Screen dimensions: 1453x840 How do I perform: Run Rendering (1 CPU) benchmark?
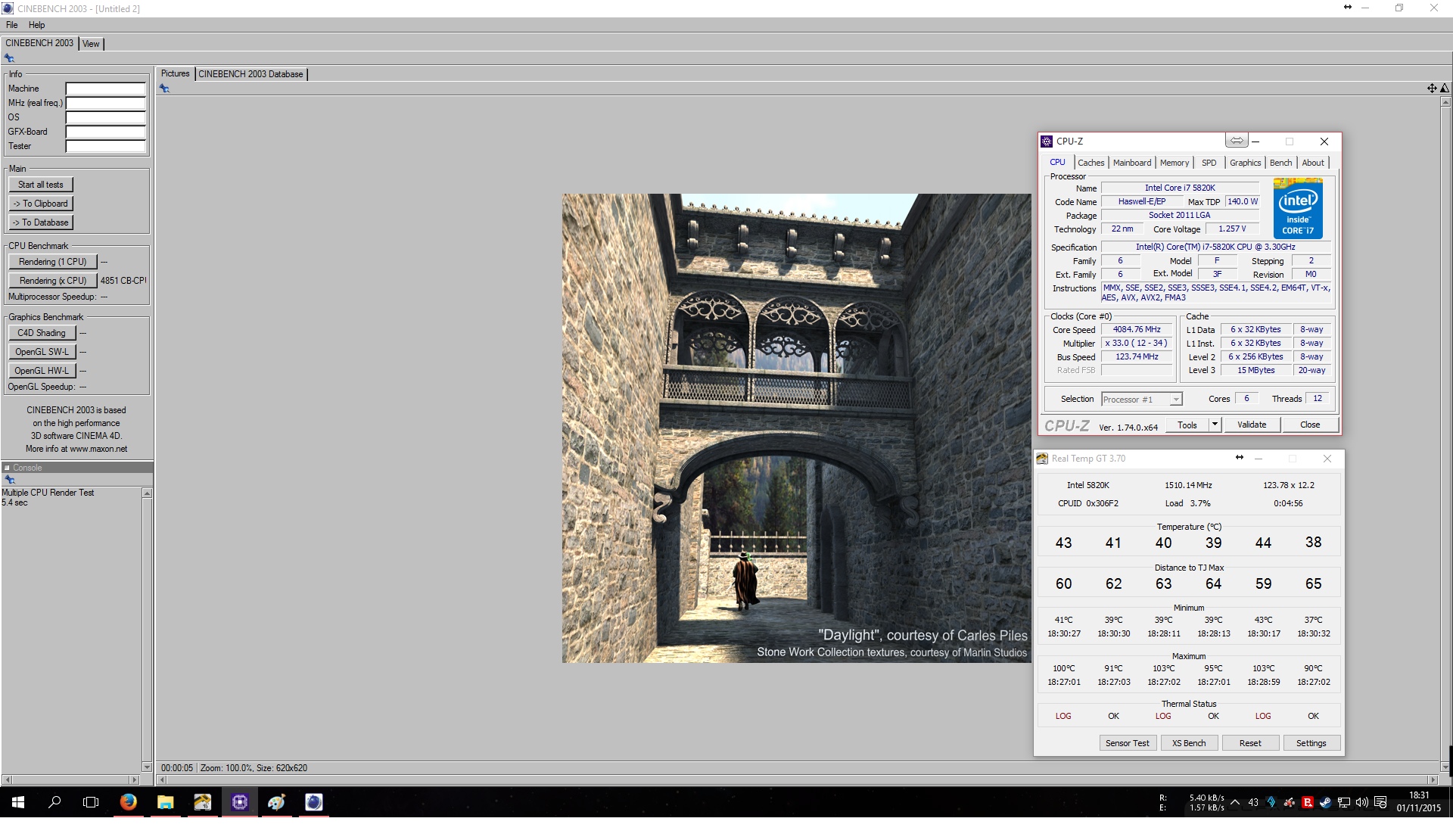(53, 262)
